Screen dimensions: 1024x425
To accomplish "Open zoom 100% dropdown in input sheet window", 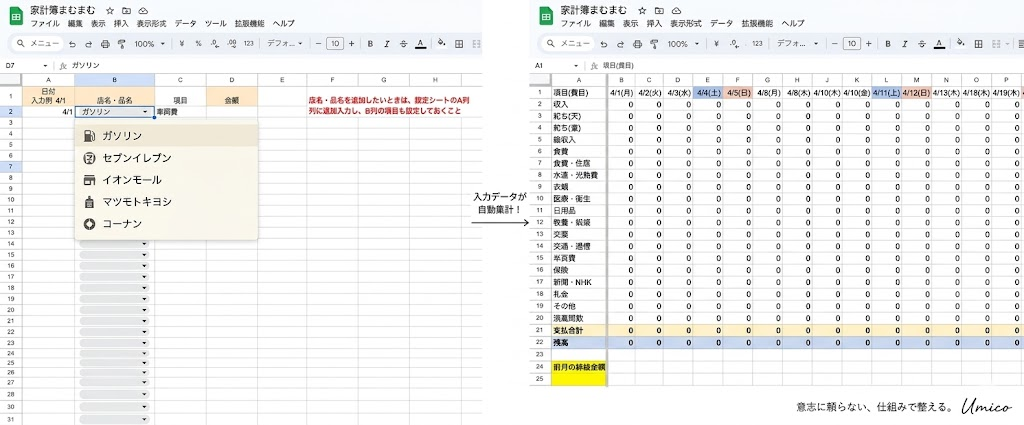I will tap(150, 44).
